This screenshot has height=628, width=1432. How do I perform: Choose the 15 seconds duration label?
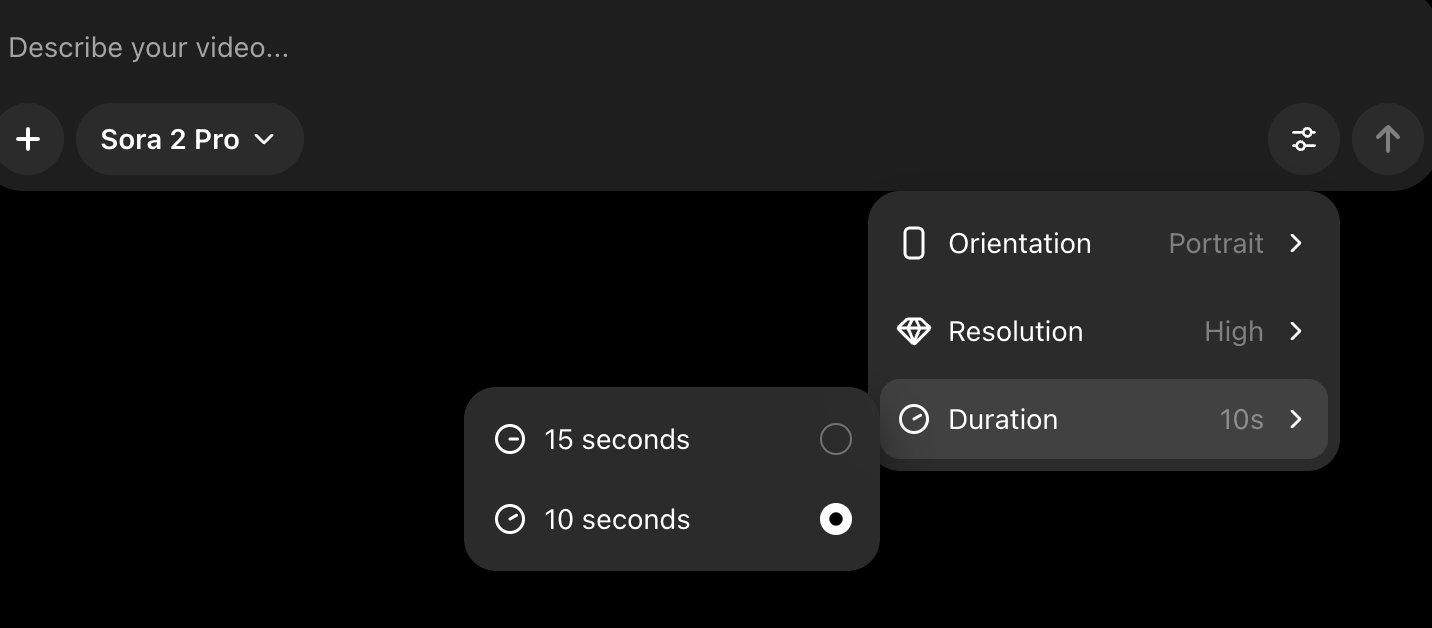click(x=617, y=440)
